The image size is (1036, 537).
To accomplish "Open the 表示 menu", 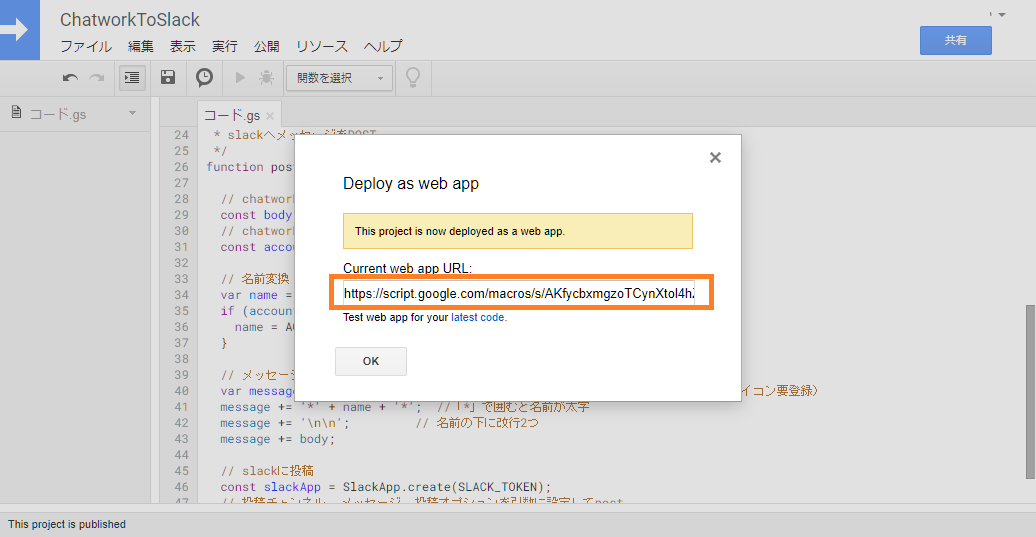I will [182, 46].
